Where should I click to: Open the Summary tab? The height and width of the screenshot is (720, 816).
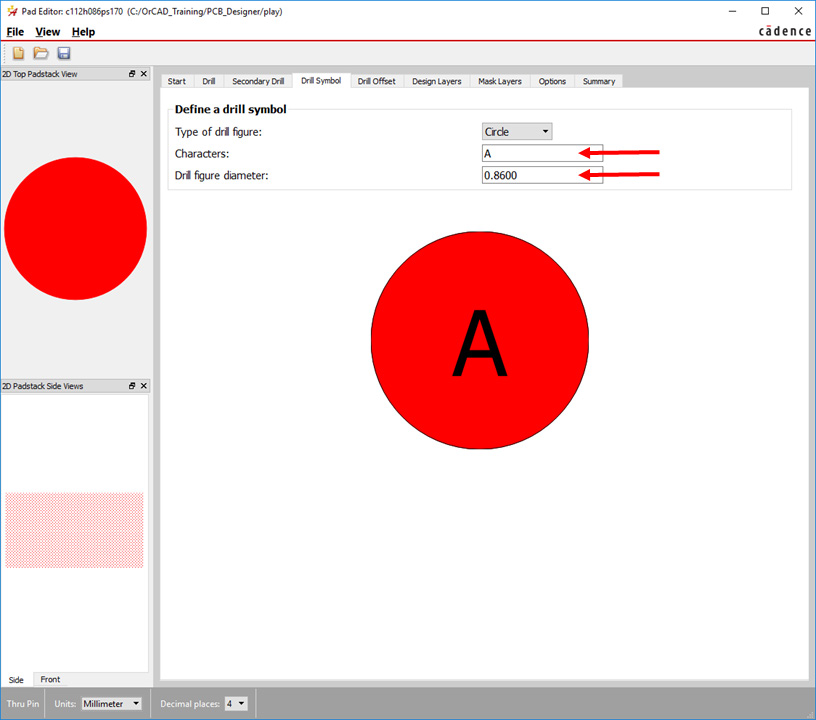click(599, 81)
